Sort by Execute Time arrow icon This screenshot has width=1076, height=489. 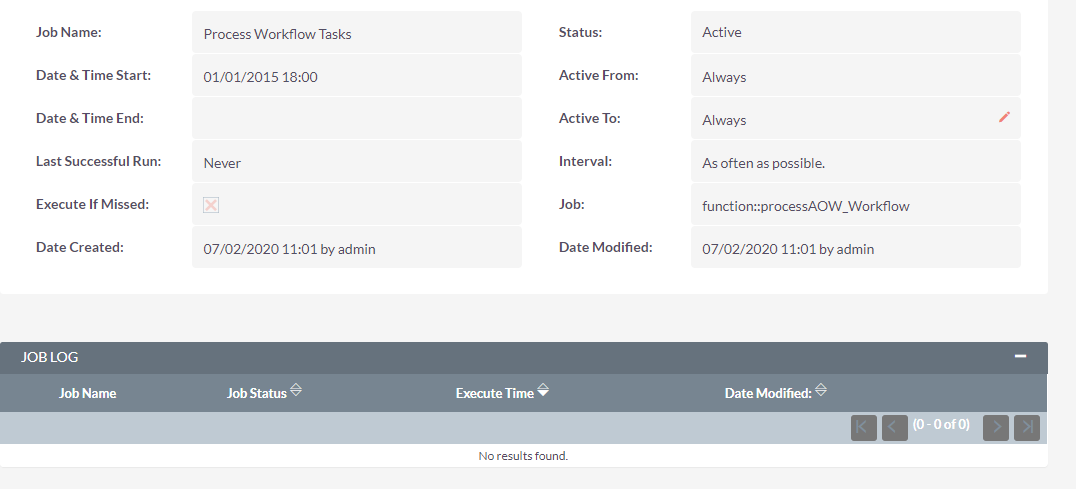click(x=543, y=391)
